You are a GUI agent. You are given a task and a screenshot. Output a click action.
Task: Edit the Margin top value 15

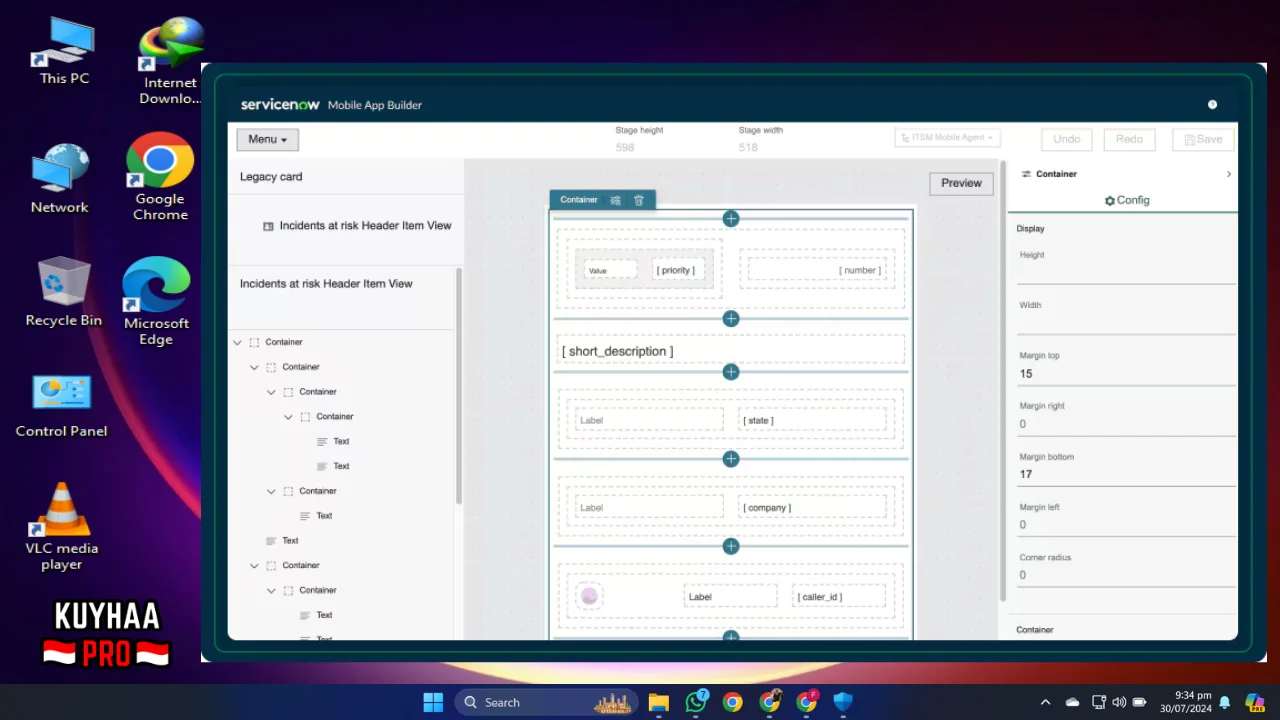pos(1126,374)
